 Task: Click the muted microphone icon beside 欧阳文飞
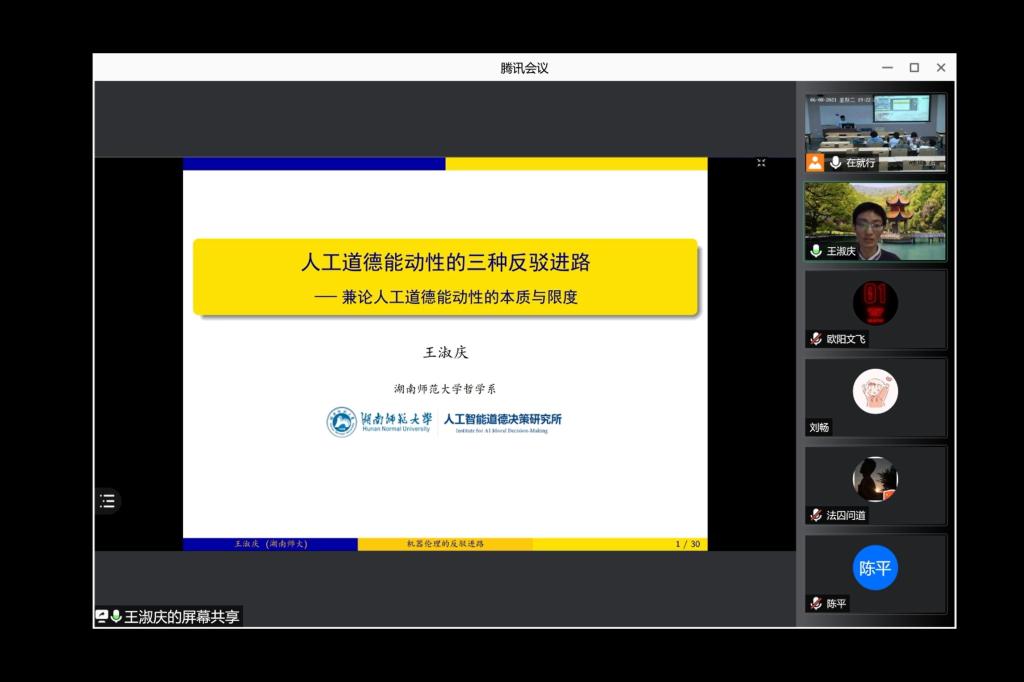point(816,339)
